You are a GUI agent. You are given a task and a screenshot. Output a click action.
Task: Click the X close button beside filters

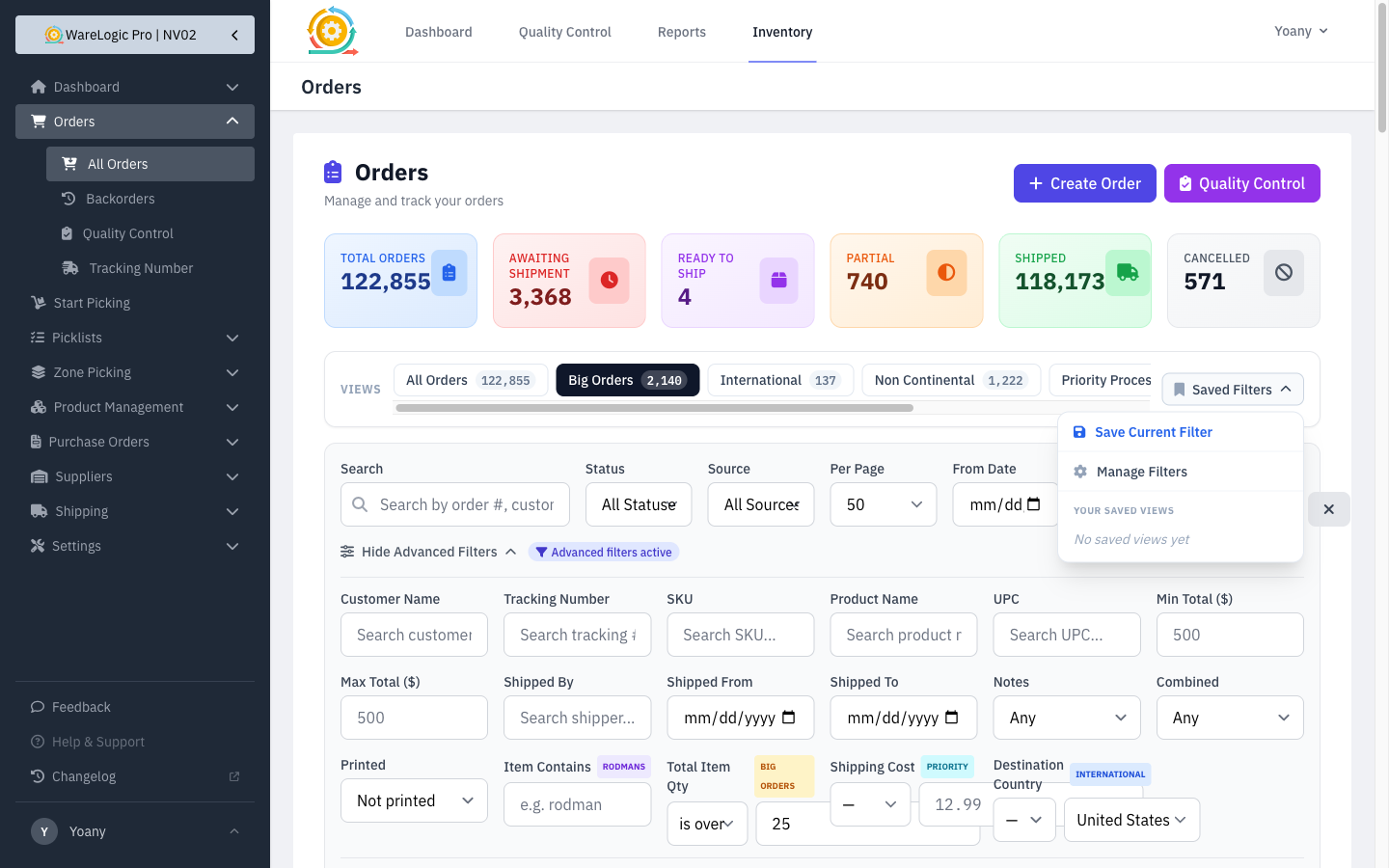click(x=1329, y=509)
